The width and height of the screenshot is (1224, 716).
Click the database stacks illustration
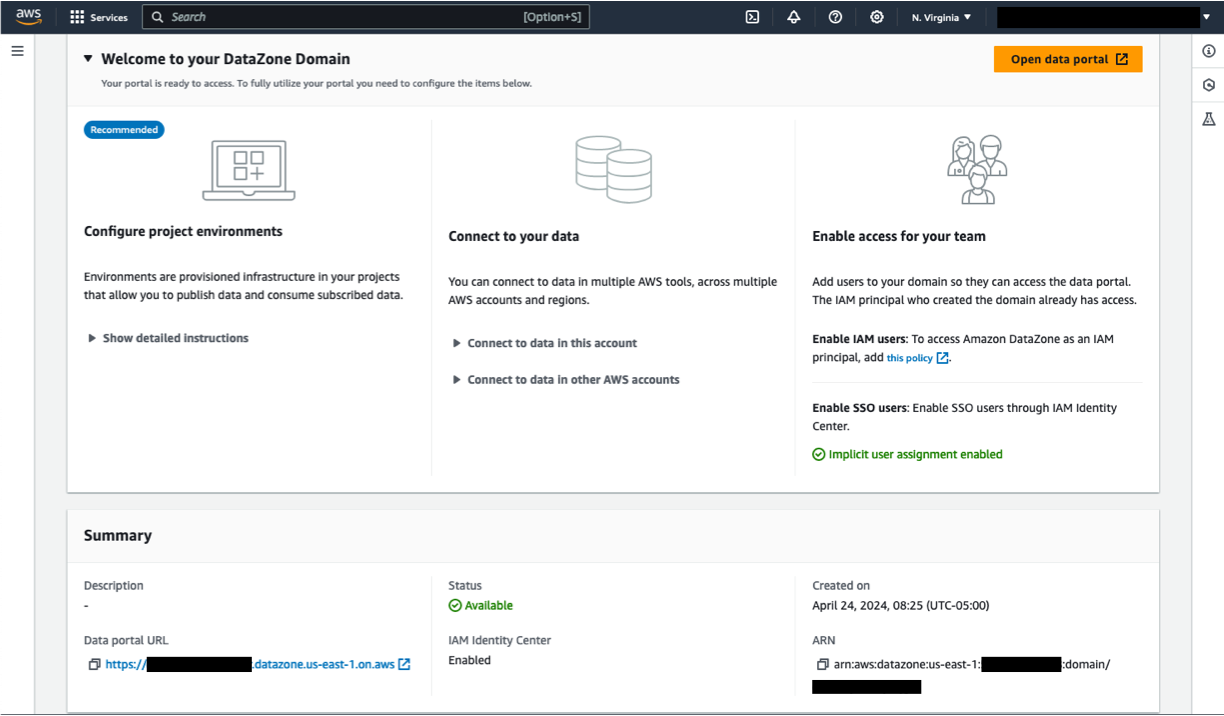coord(614,171)
